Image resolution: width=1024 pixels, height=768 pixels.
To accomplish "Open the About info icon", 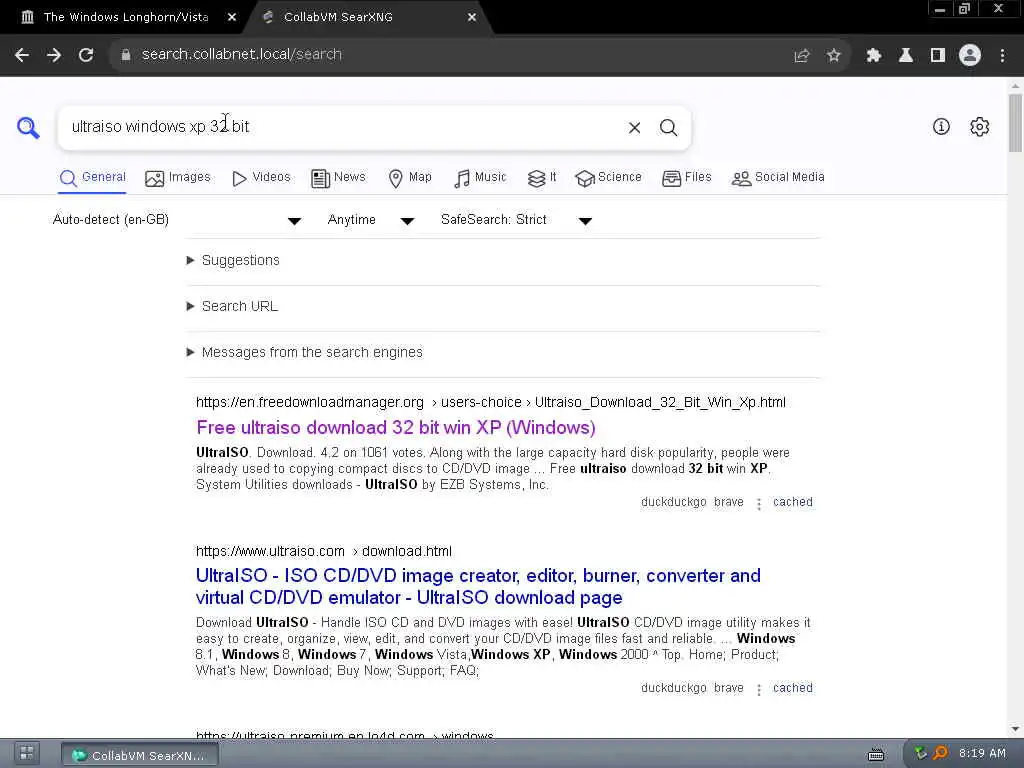I will [x=941, y=127].
